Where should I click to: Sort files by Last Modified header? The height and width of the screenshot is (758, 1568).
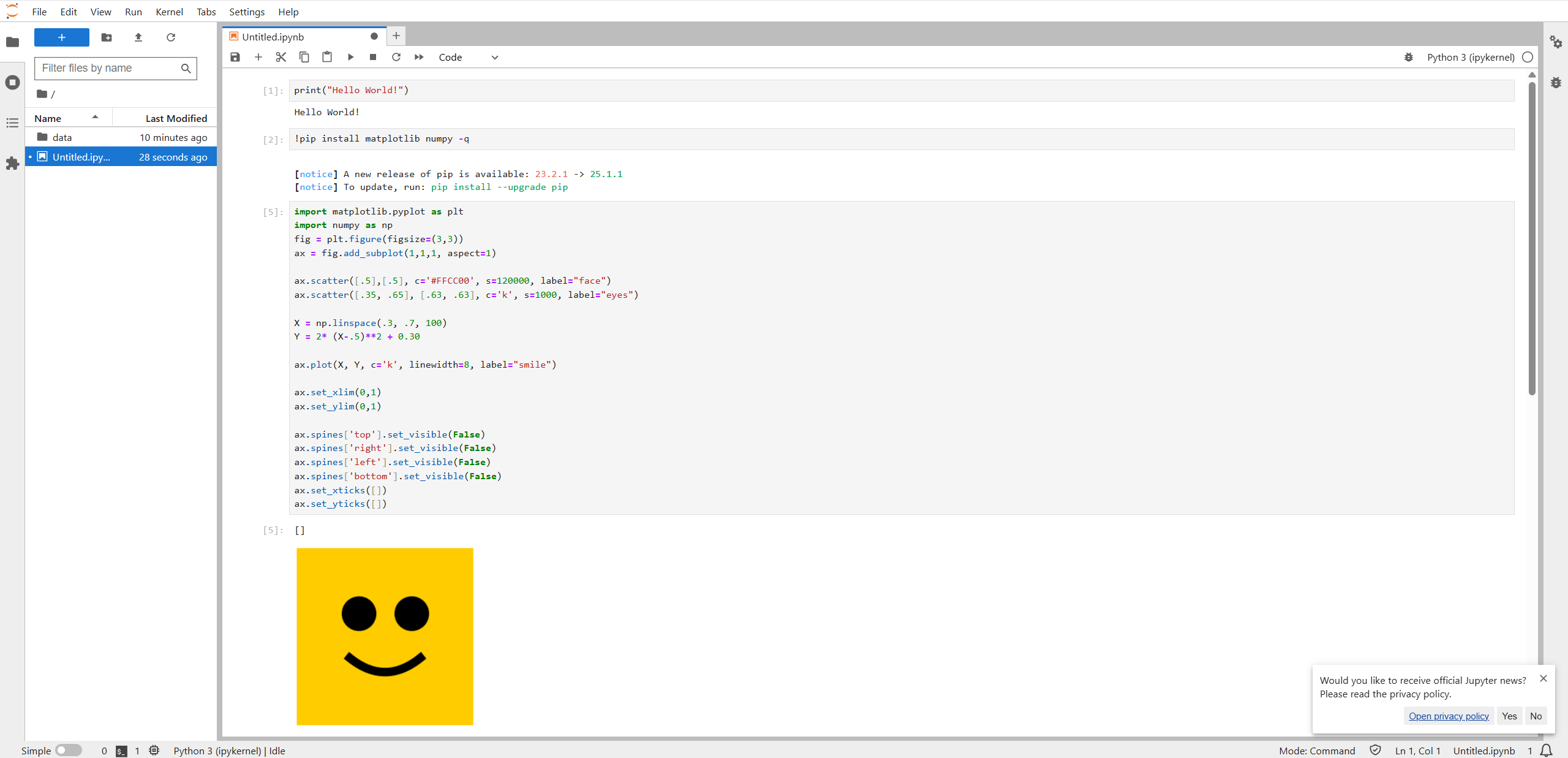164,118
